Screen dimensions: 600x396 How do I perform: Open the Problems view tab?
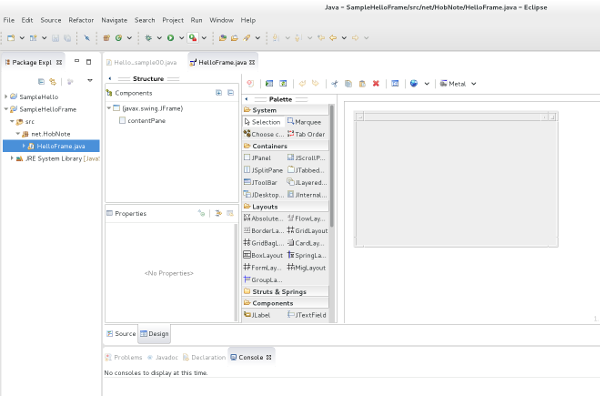point(124,357)
